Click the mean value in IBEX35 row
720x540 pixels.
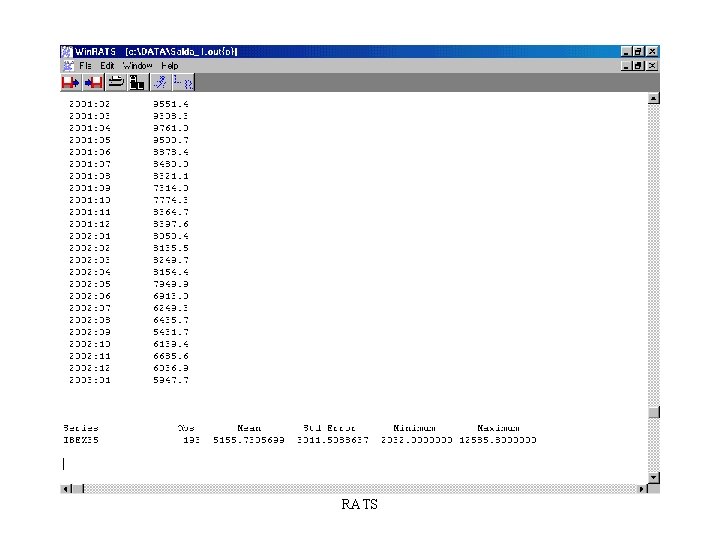pos(248,440)
